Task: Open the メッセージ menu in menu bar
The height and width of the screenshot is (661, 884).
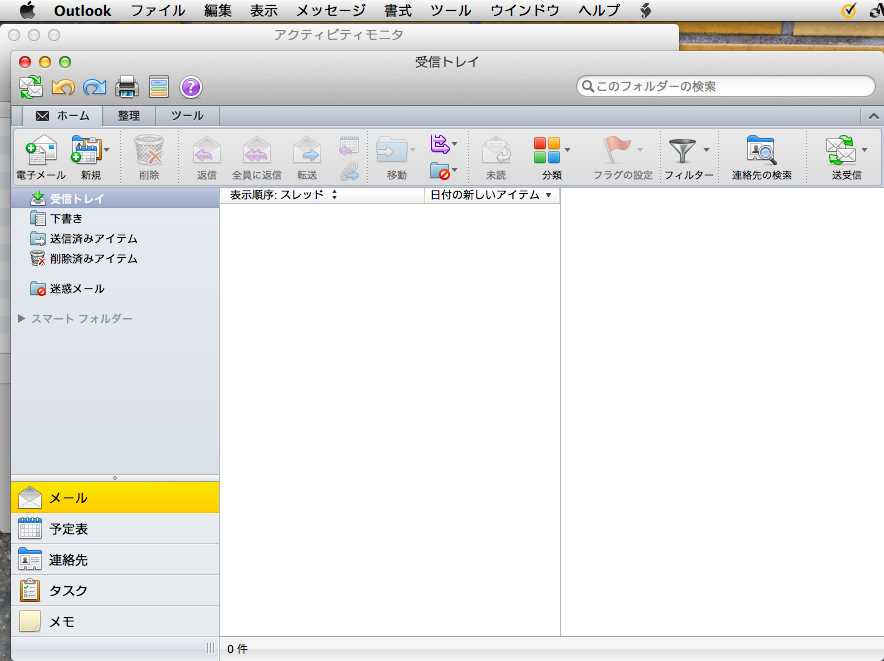Action: click(331, 11)
